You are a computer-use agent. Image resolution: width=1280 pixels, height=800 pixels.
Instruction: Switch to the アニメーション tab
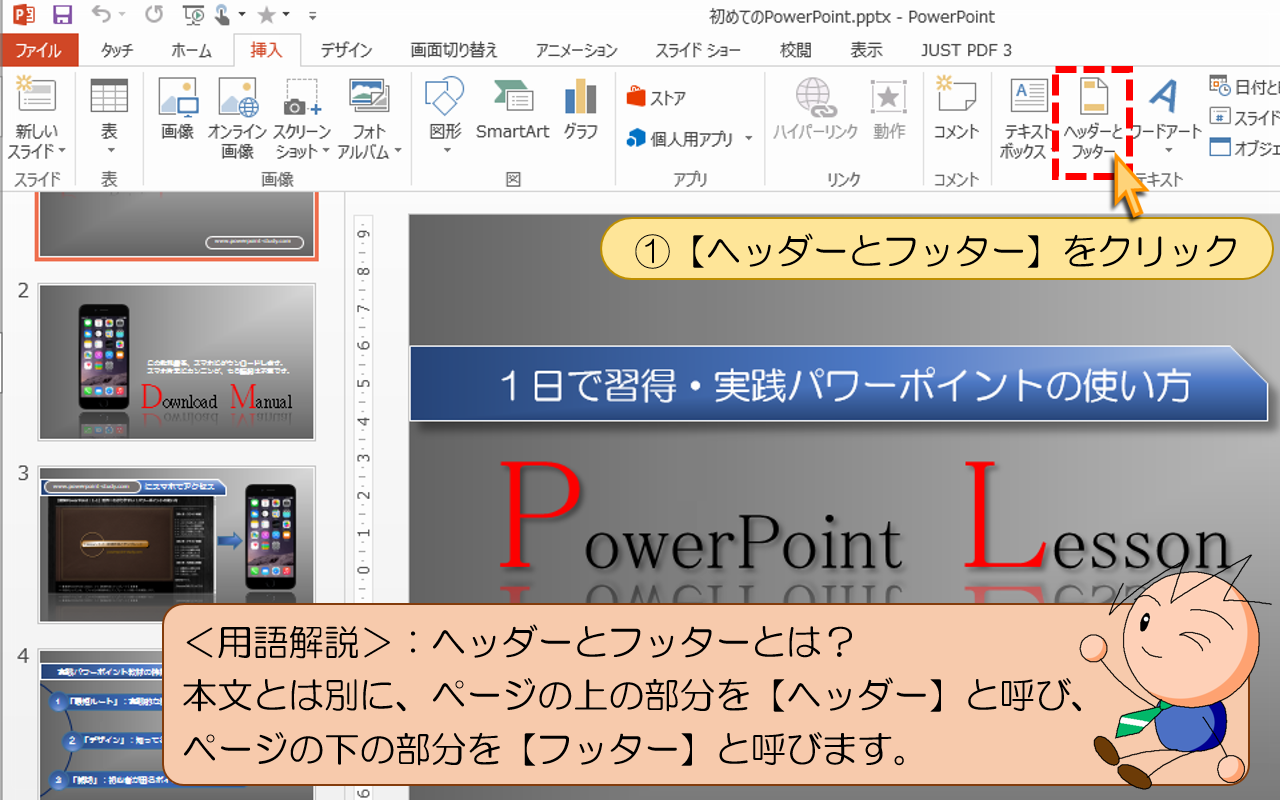coord(577,50)
